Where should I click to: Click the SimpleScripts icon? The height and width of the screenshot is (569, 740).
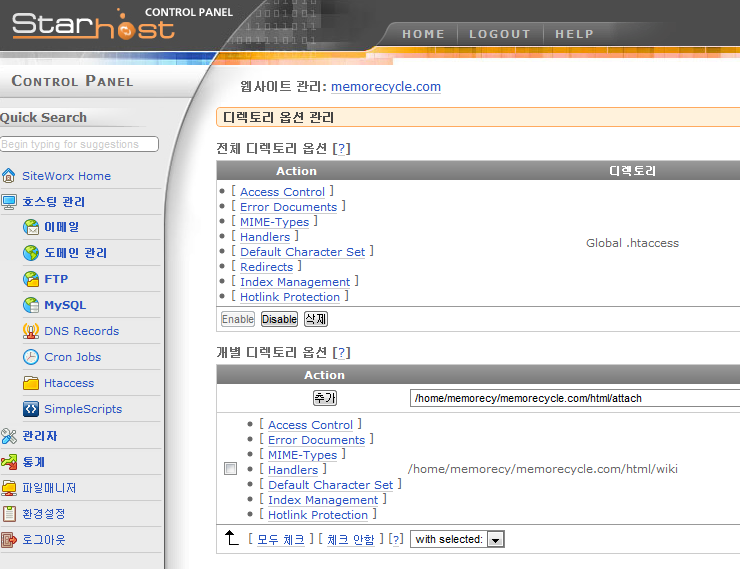pyautogui.click(x=31, y=409)
